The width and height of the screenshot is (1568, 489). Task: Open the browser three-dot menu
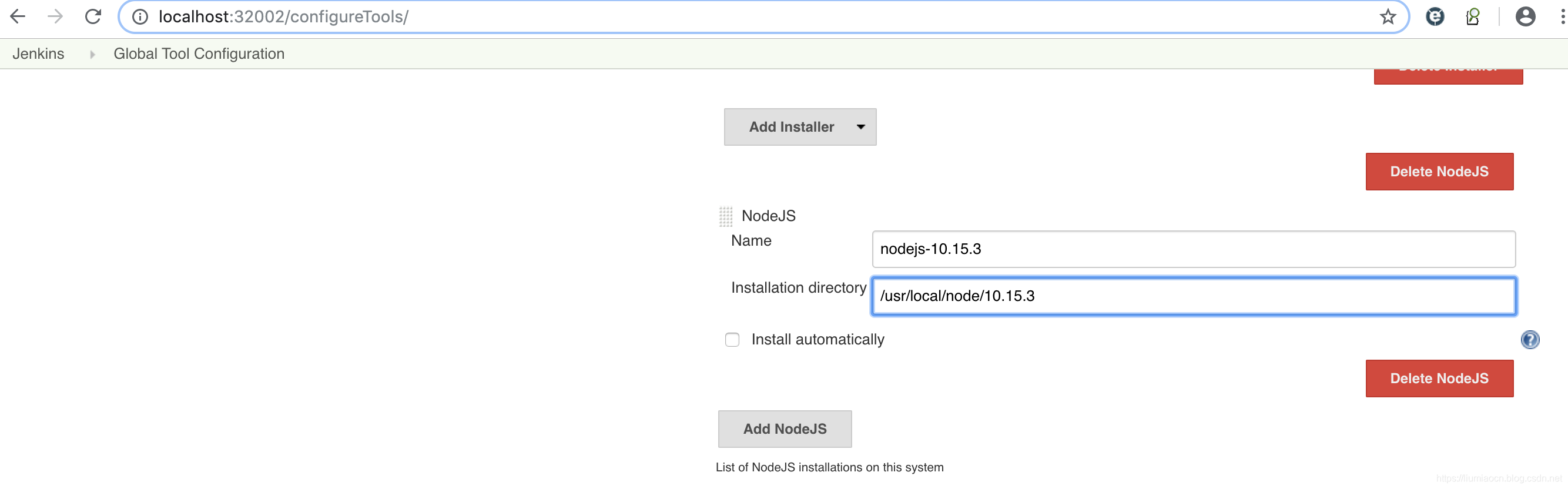[1562, 16]
